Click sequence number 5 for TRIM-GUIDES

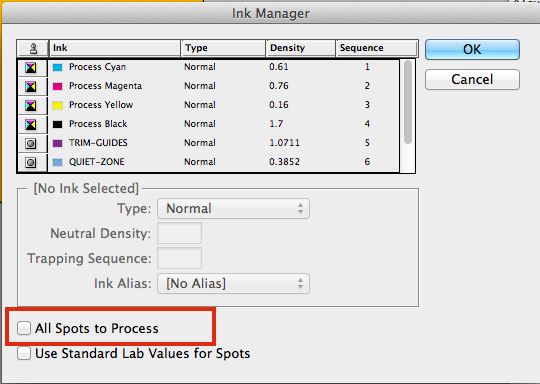[x=367, y=143]
